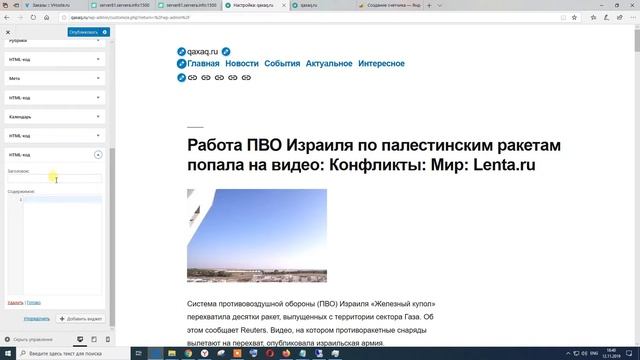Image resolution: width=640 pixels, height=360 pixels.
Task: Click the Удалить link
Action: tap(16, 303)
